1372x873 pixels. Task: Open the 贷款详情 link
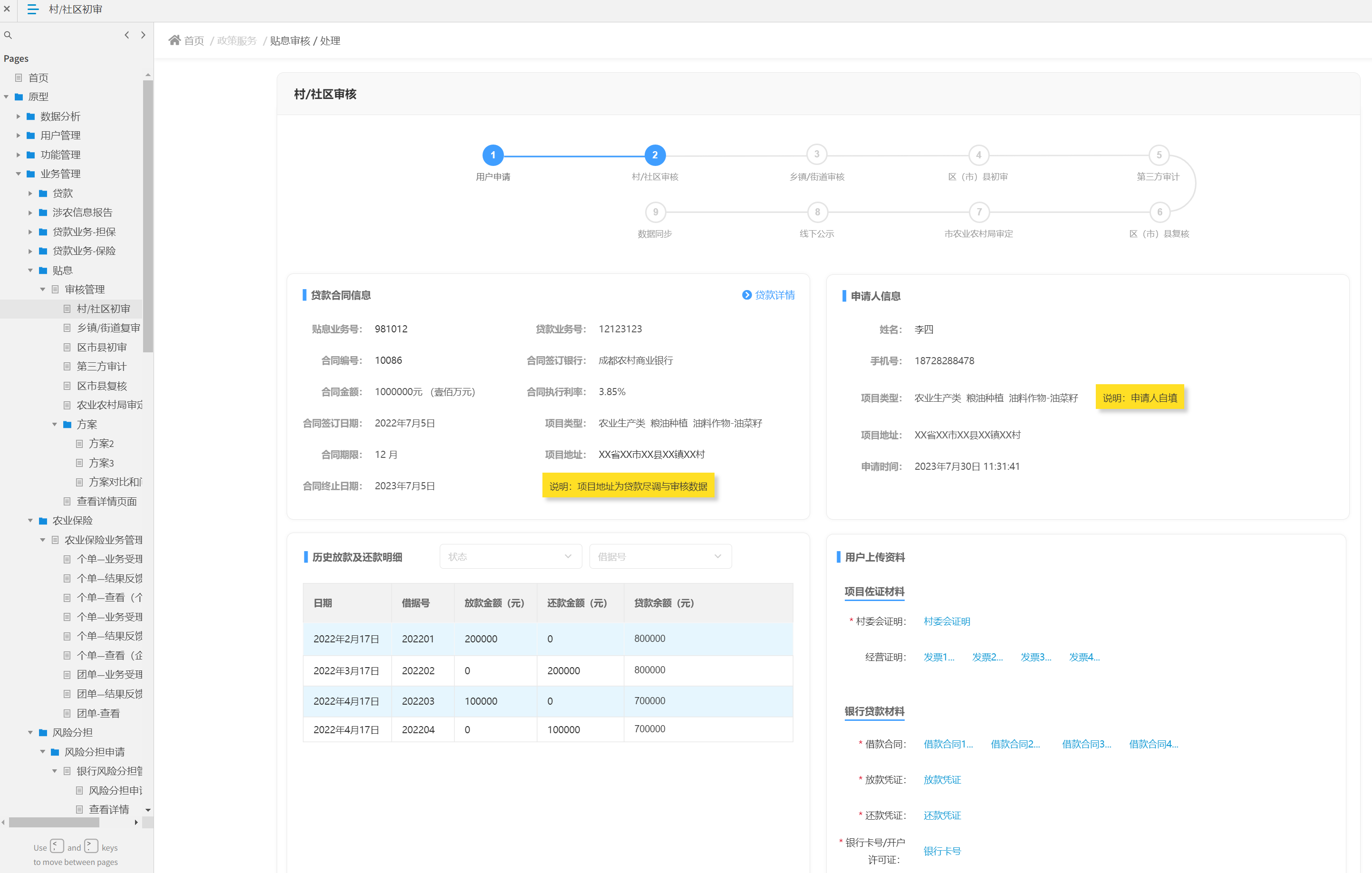pyautogui.click(x=774, y=295)
